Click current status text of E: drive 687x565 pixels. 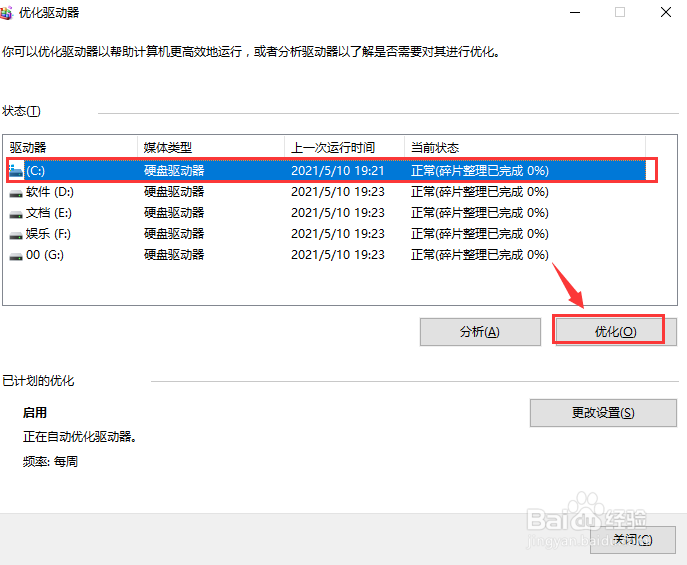[x=480, y=212]
